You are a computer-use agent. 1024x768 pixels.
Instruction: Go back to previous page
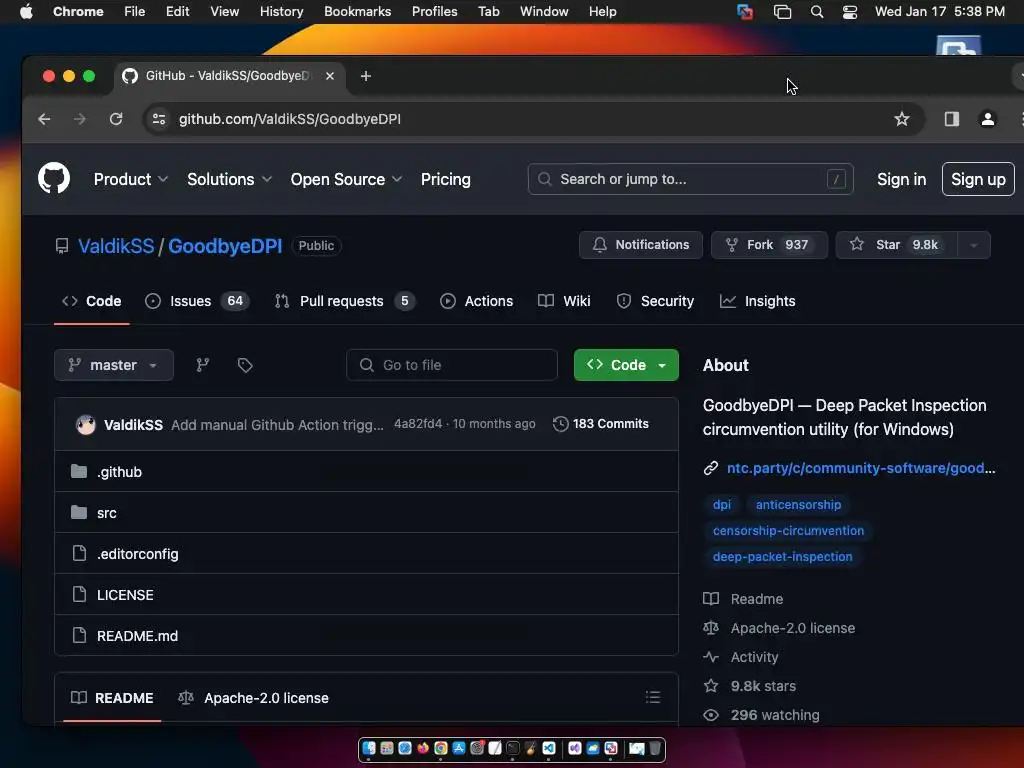click(x=44, y=119)
